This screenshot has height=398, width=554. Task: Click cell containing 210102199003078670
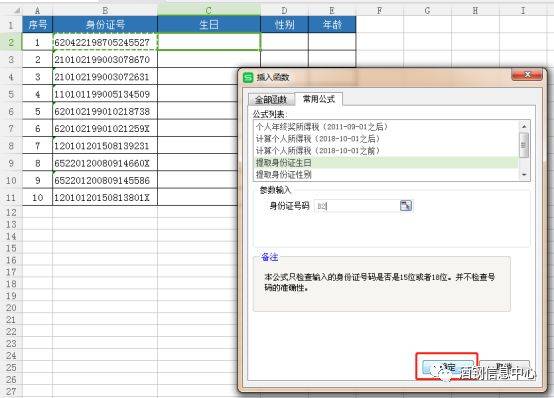point(105,59)
